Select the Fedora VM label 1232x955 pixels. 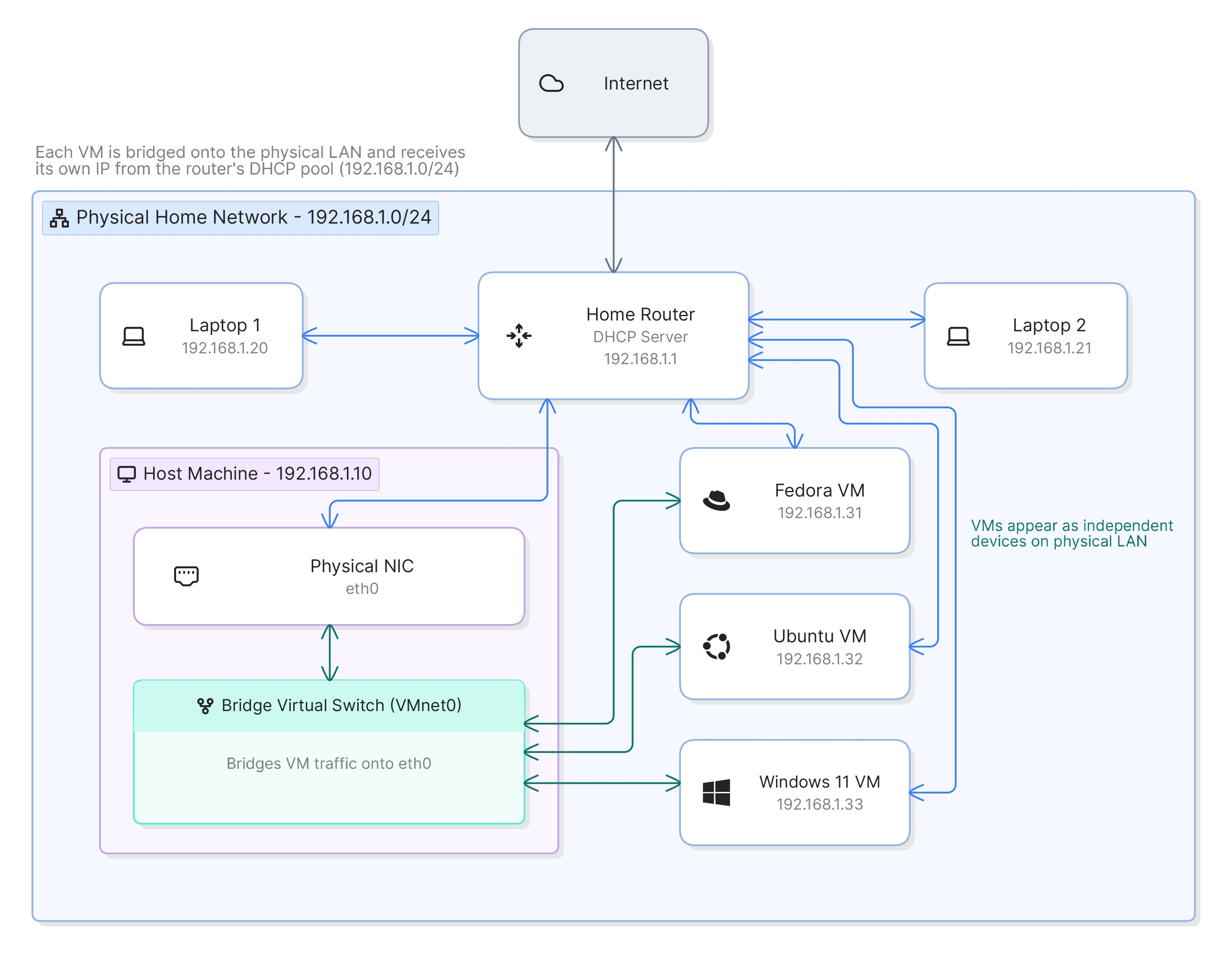(x=820, y=491)
